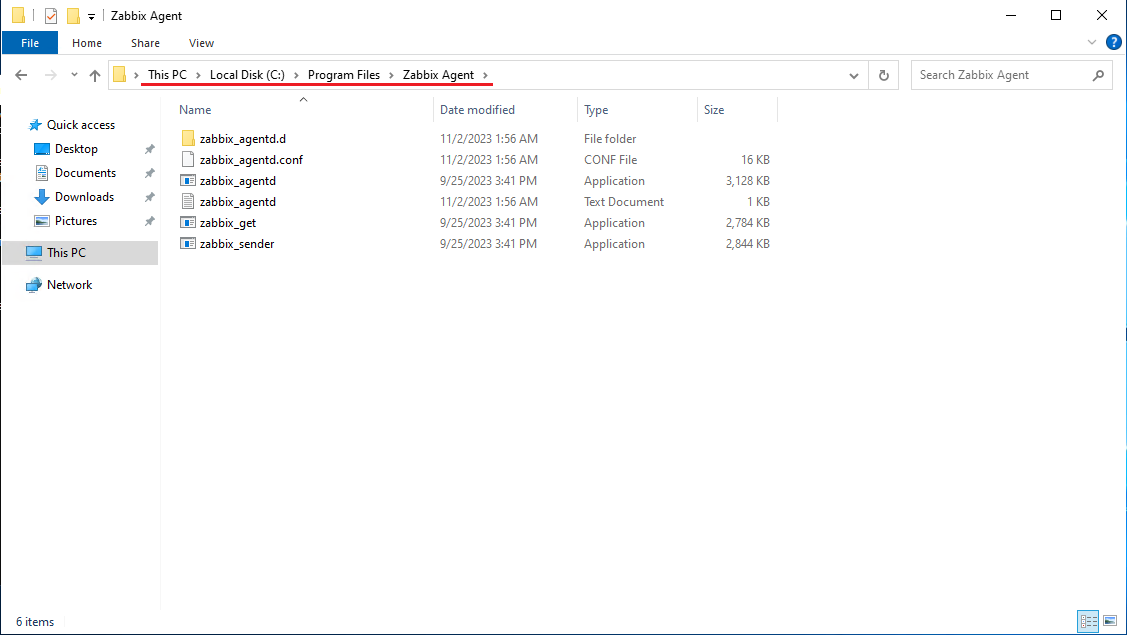Open the File menu tab

coord(30,43)
